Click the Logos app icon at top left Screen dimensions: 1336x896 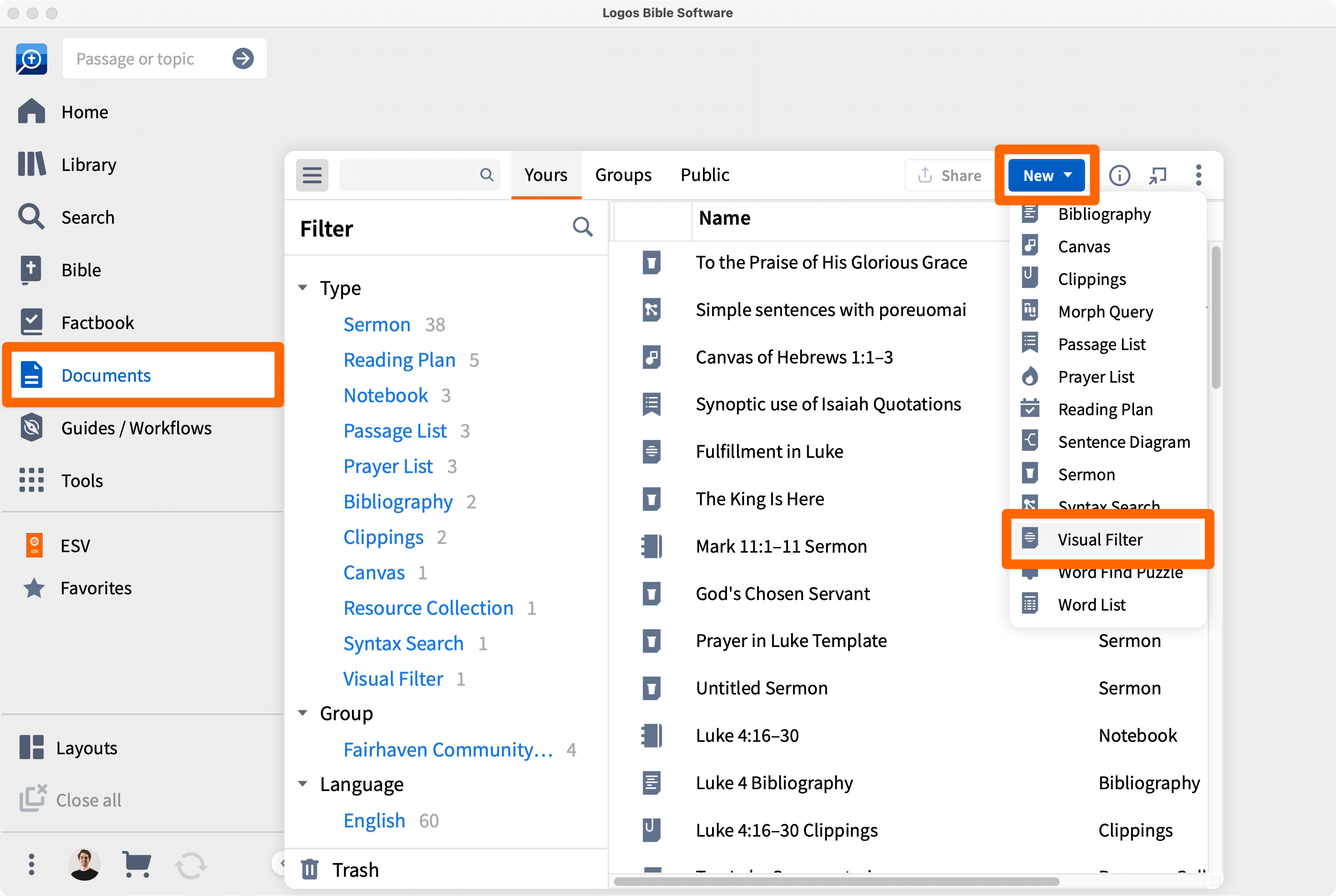click(32, 58)
